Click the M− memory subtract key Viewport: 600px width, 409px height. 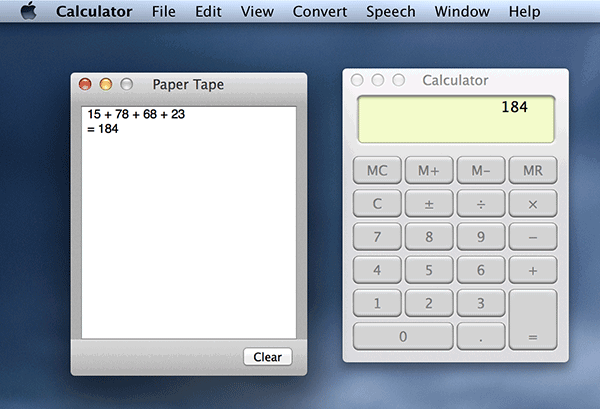(481, 170)
